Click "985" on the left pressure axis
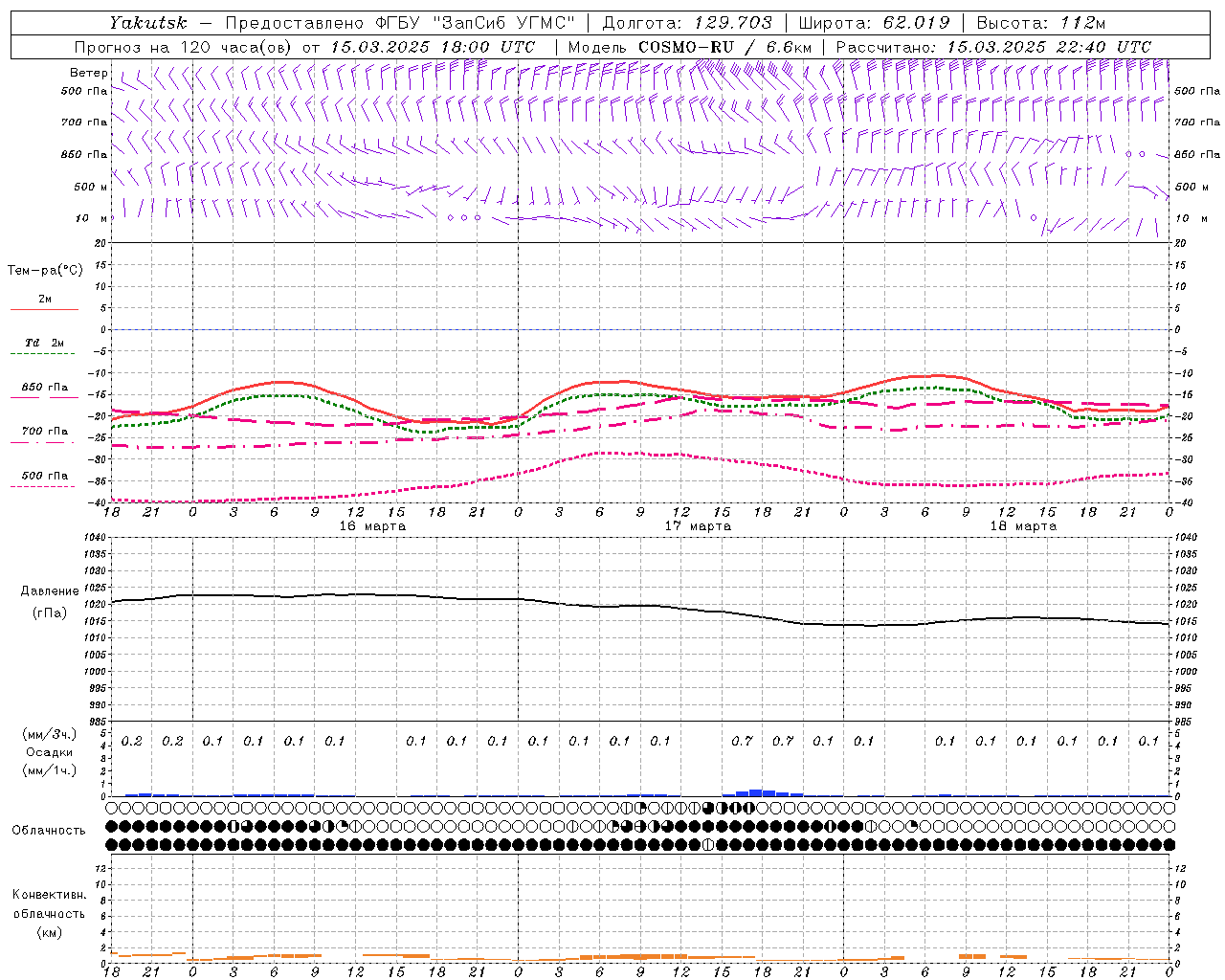 tap(99, 722)
